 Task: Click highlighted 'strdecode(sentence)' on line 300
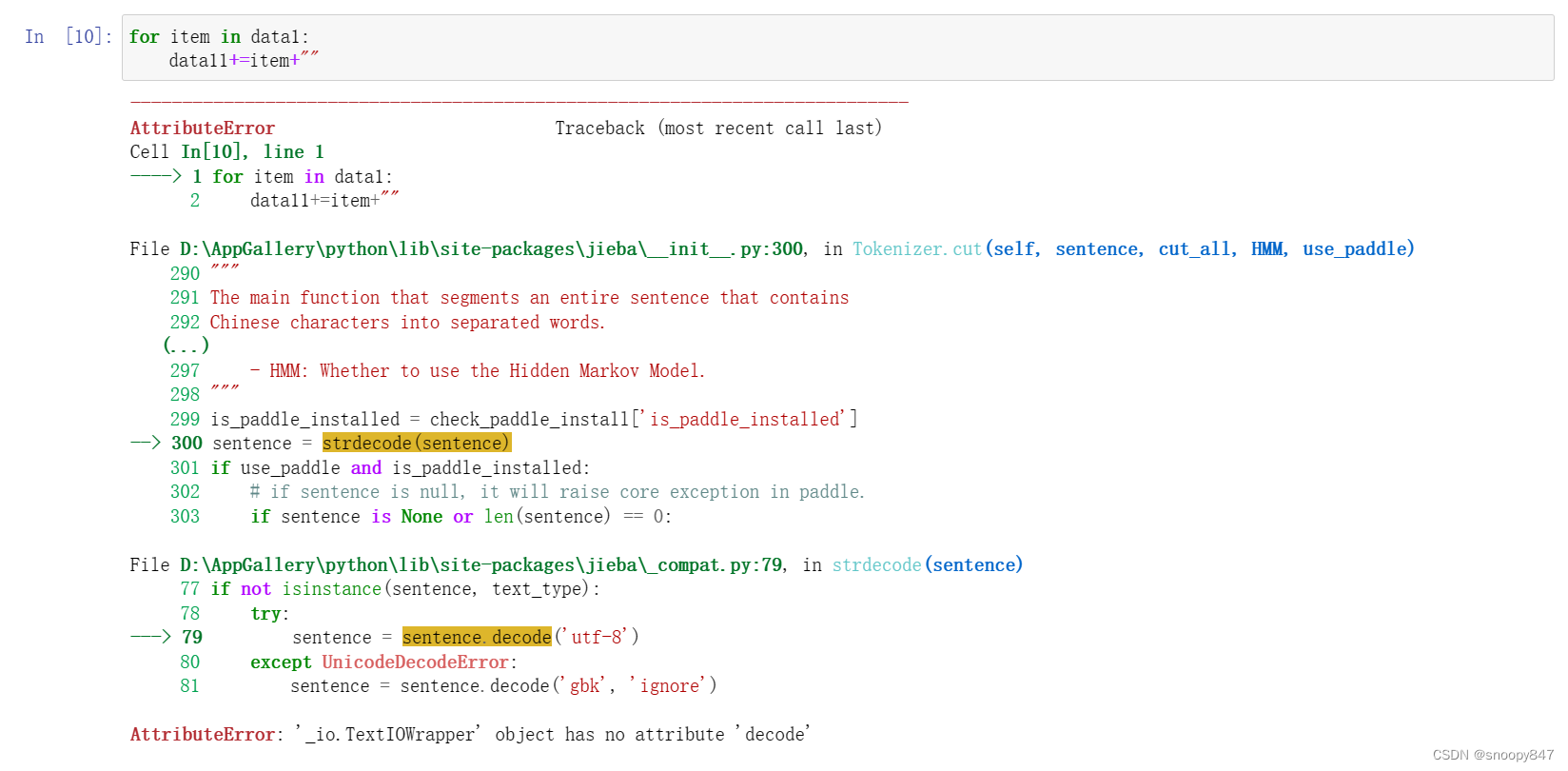click(417, 443)
